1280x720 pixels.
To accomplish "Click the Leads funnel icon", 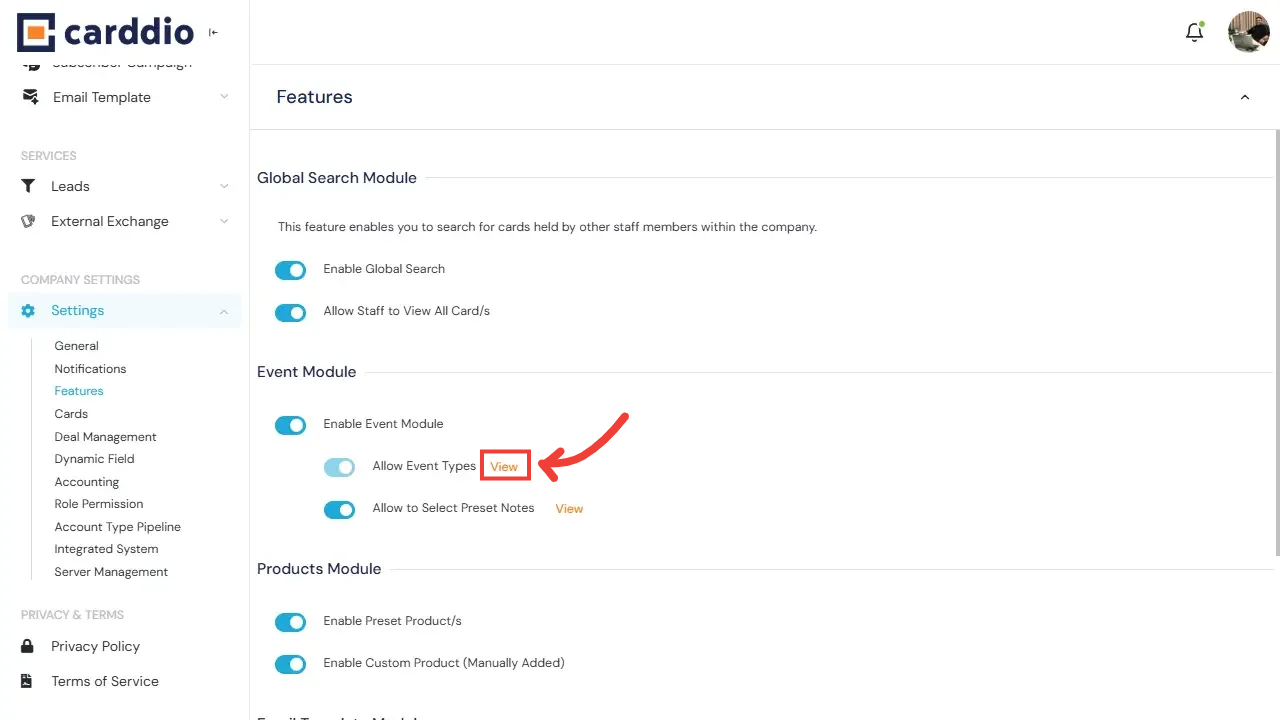I will pyautogui.click(x=29, y=186).
